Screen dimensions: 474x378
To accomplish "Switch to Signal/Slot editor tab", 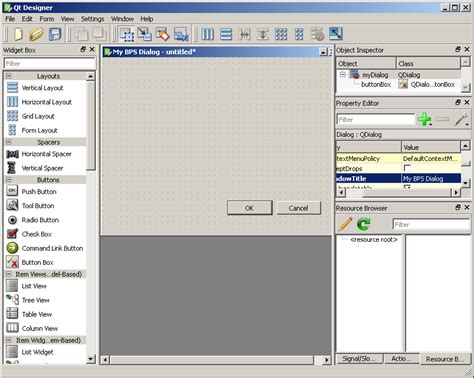I will [359, 359].
